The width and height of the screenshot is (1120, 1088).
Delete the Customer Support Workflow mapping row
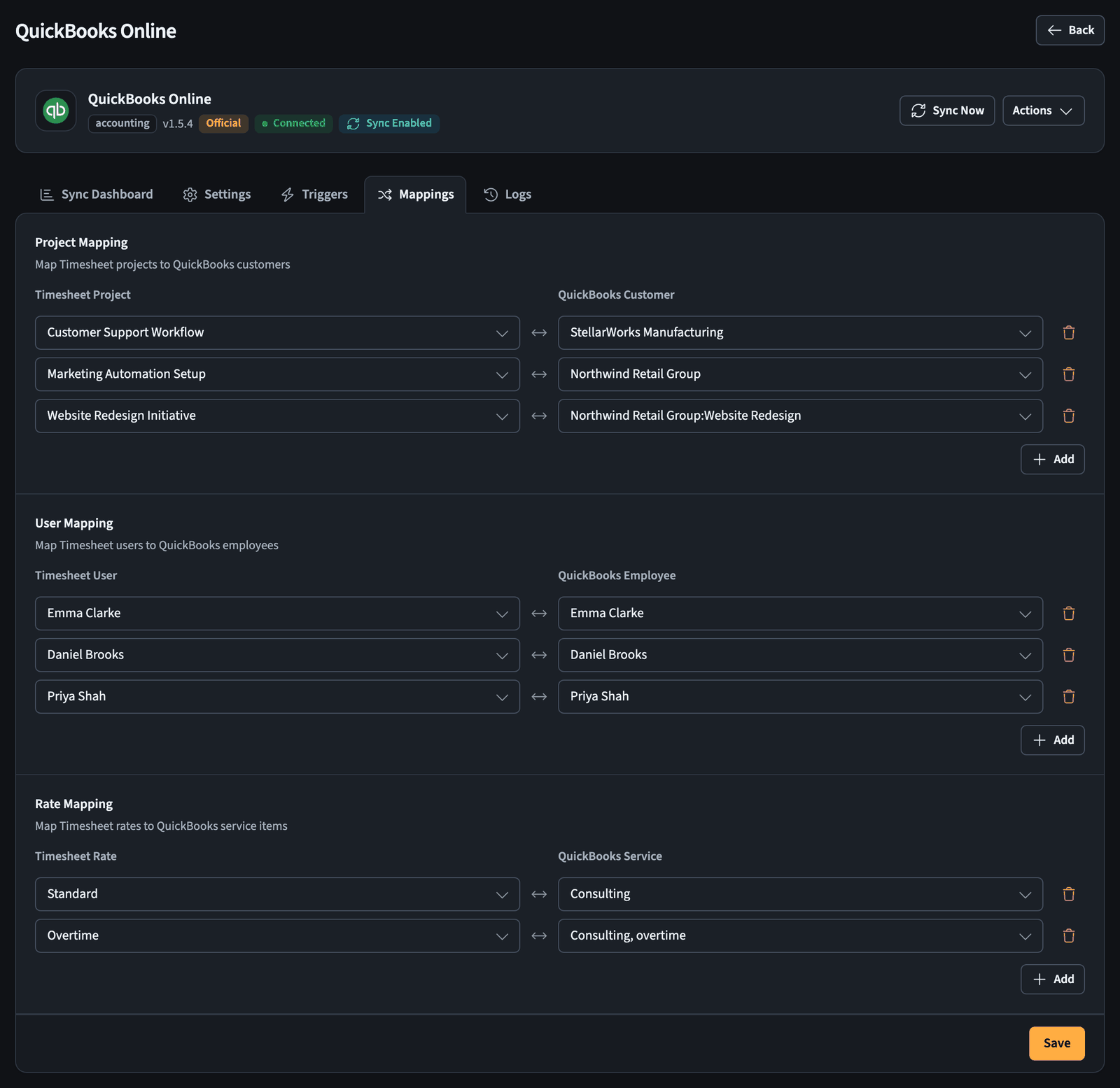click(1068, 333)
